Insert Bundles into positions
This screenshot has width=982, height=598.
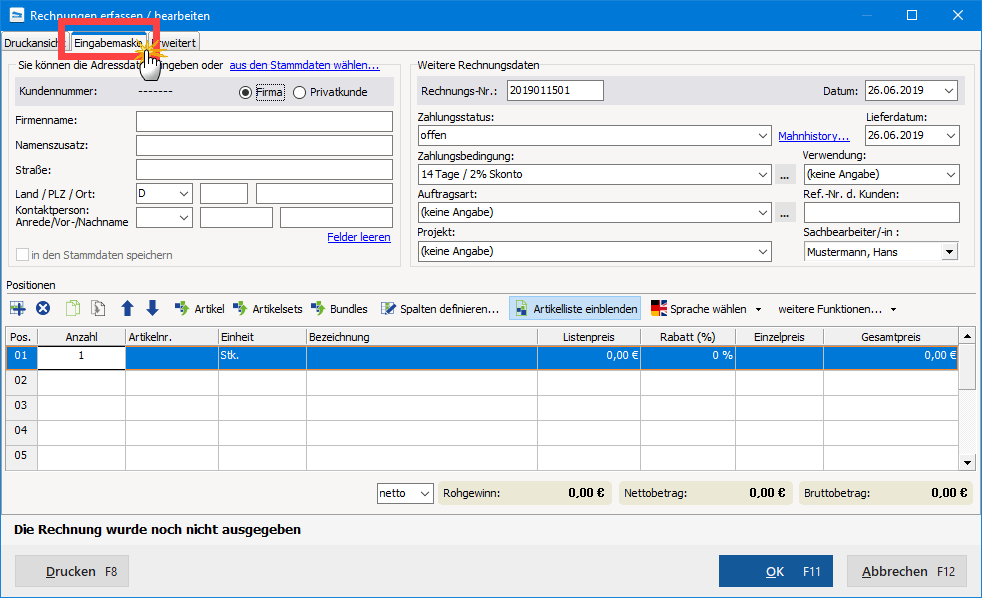tap(339, 309)
